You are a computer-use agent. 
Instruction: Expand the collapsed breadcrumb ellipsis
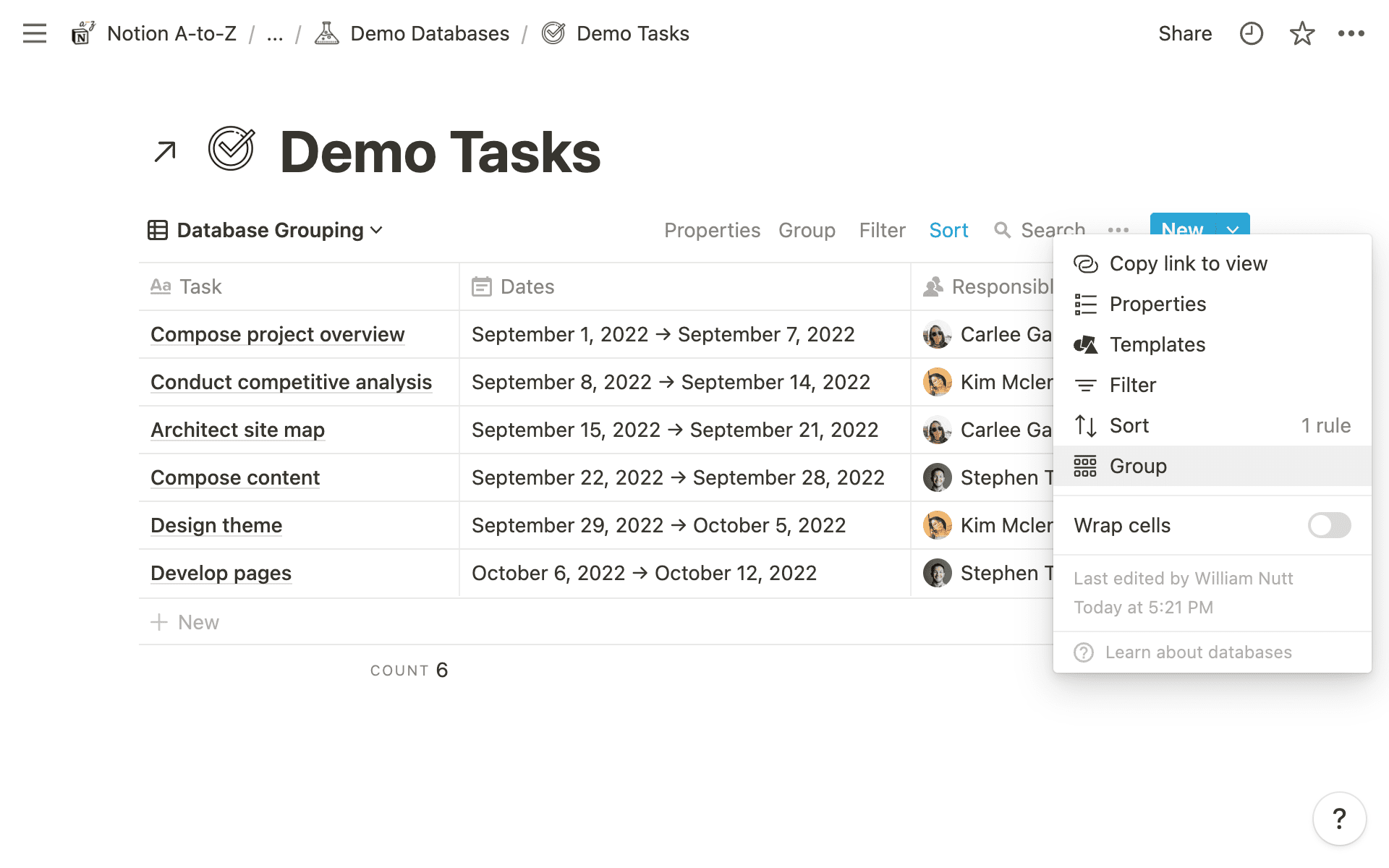(274, 34)
